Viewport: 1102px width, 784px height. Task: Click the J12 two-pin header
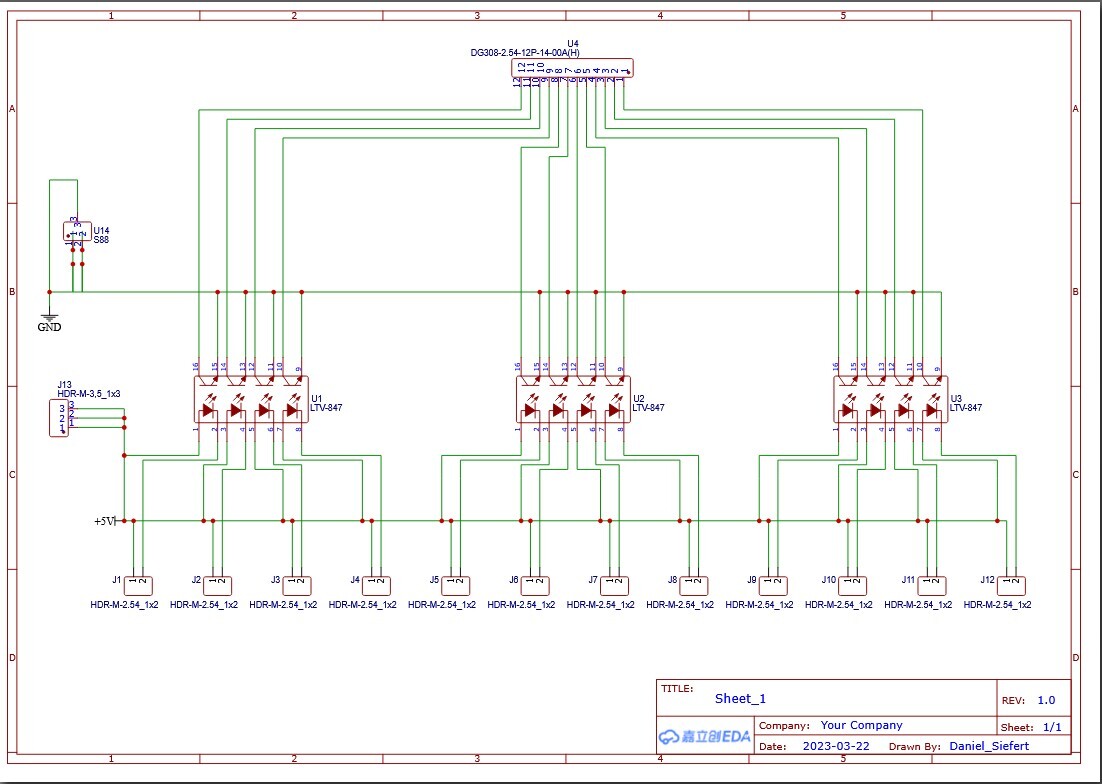(1010, 586)
